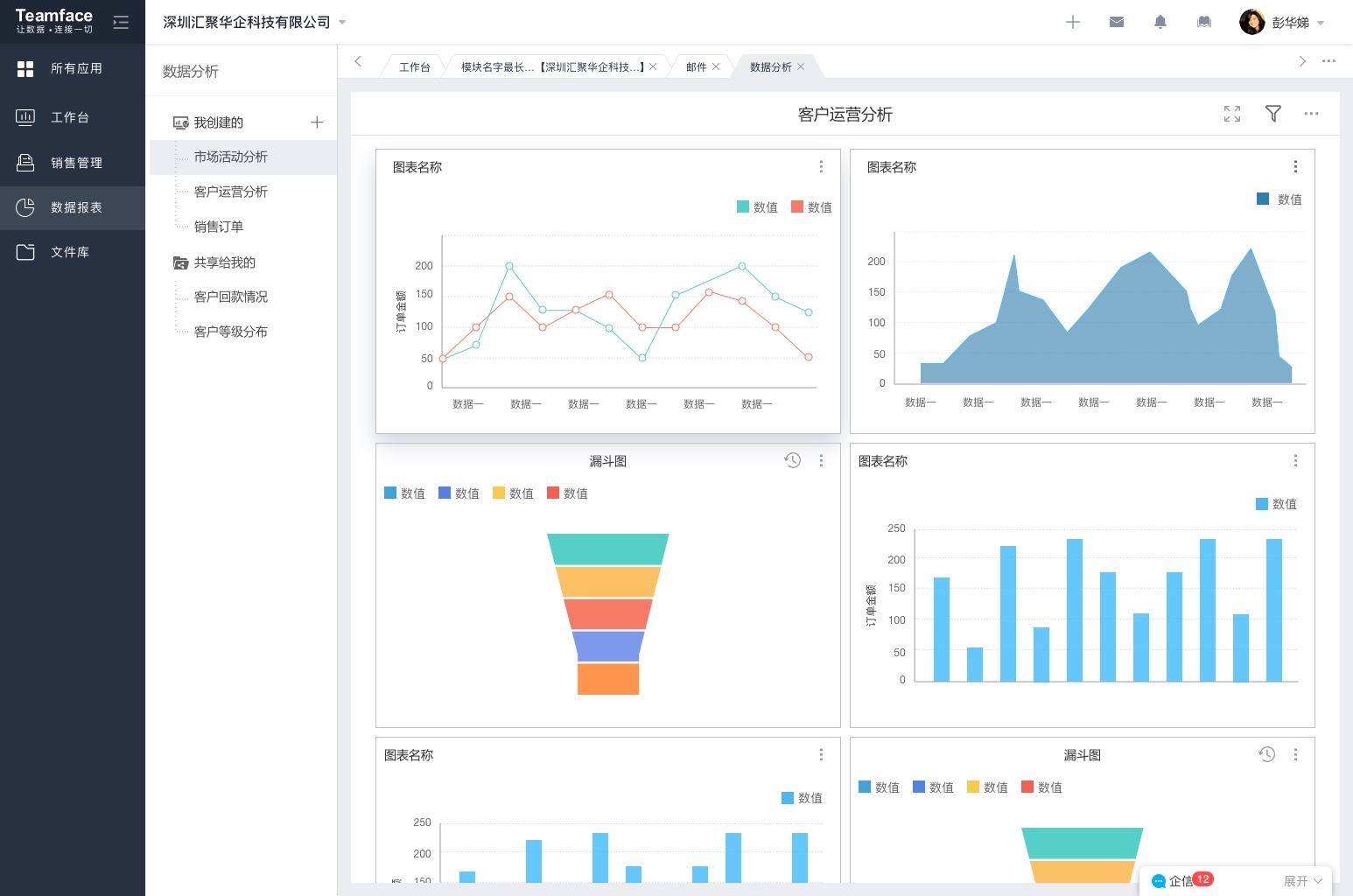The width and height of the screenshot is (1353, 896).
Task: Open the mail envelope icon in top bar
Action: pyautogui.click(x=1117, y=23)
